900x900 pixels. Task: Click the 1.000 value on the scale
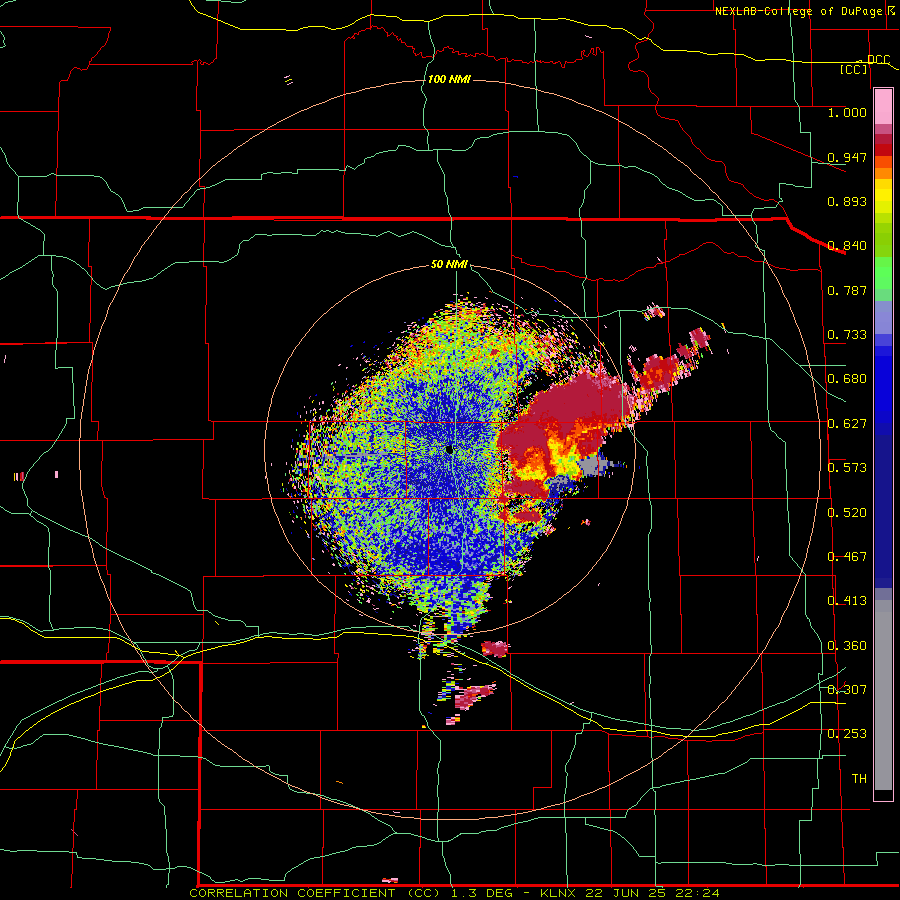coord(847,112)
